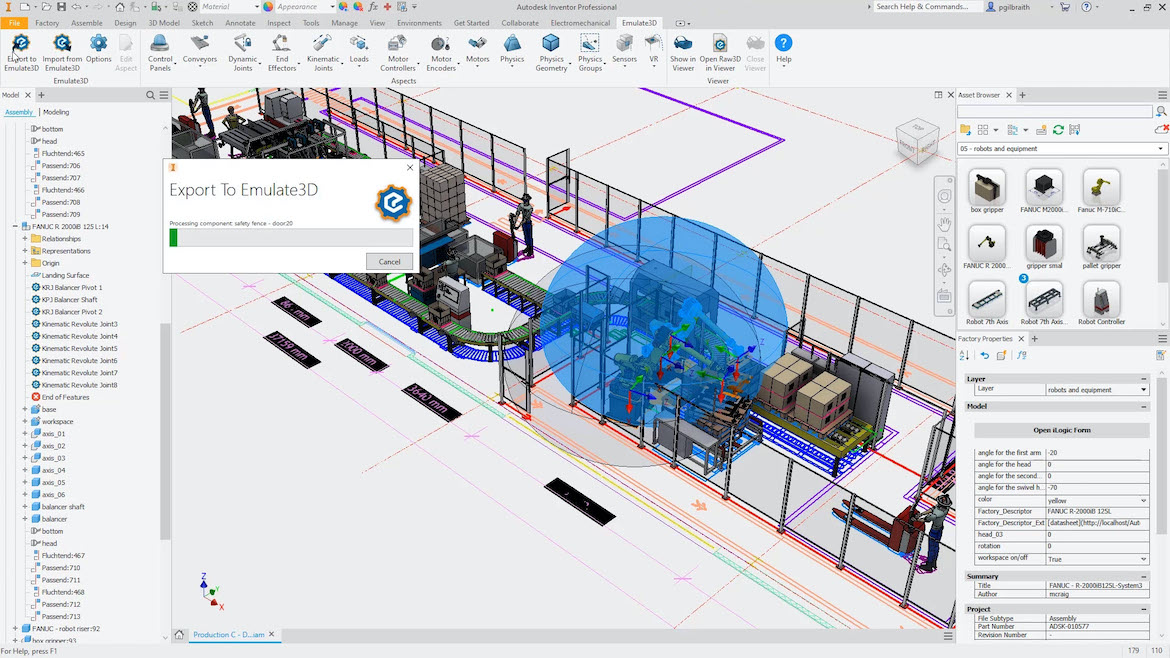Click the Physics aspect icon

tap(512, 45)
